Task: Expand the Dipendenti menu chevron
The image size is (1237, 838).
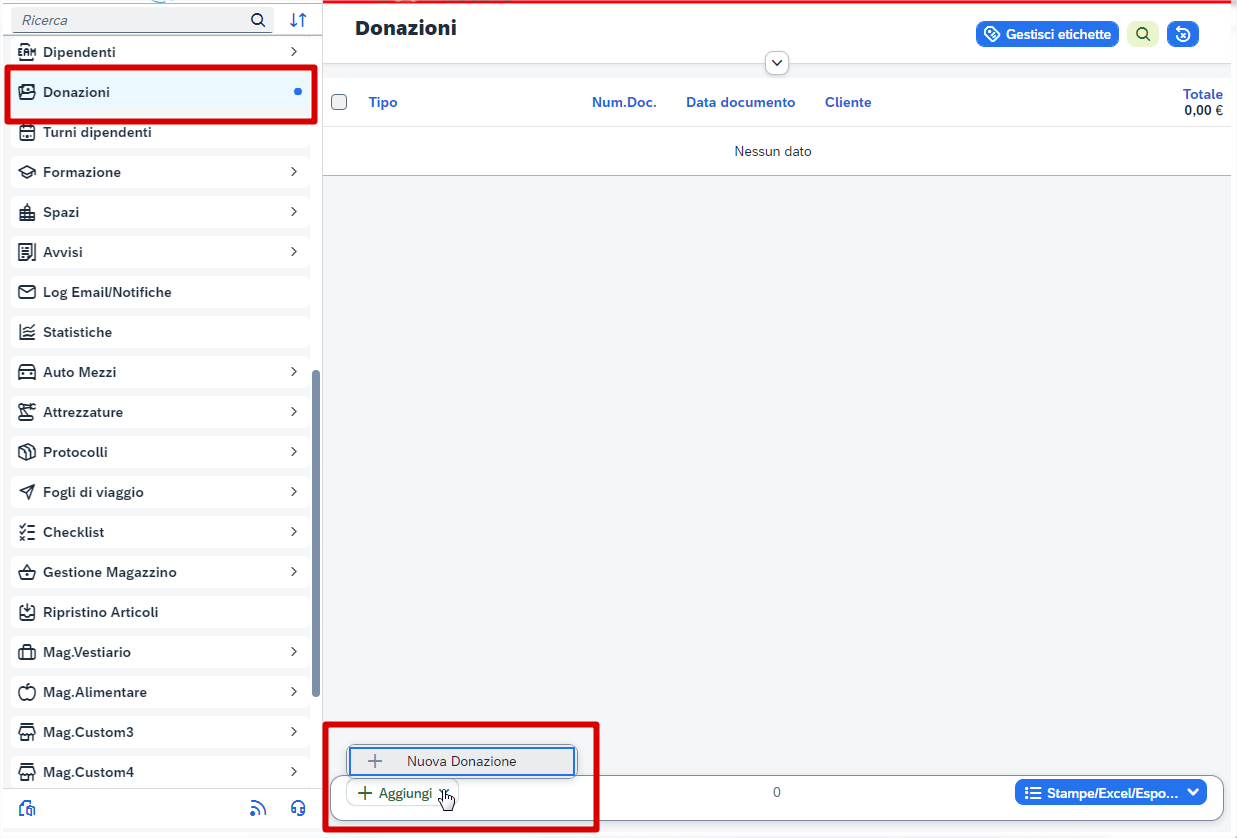Action: click(x=293, y=51)
